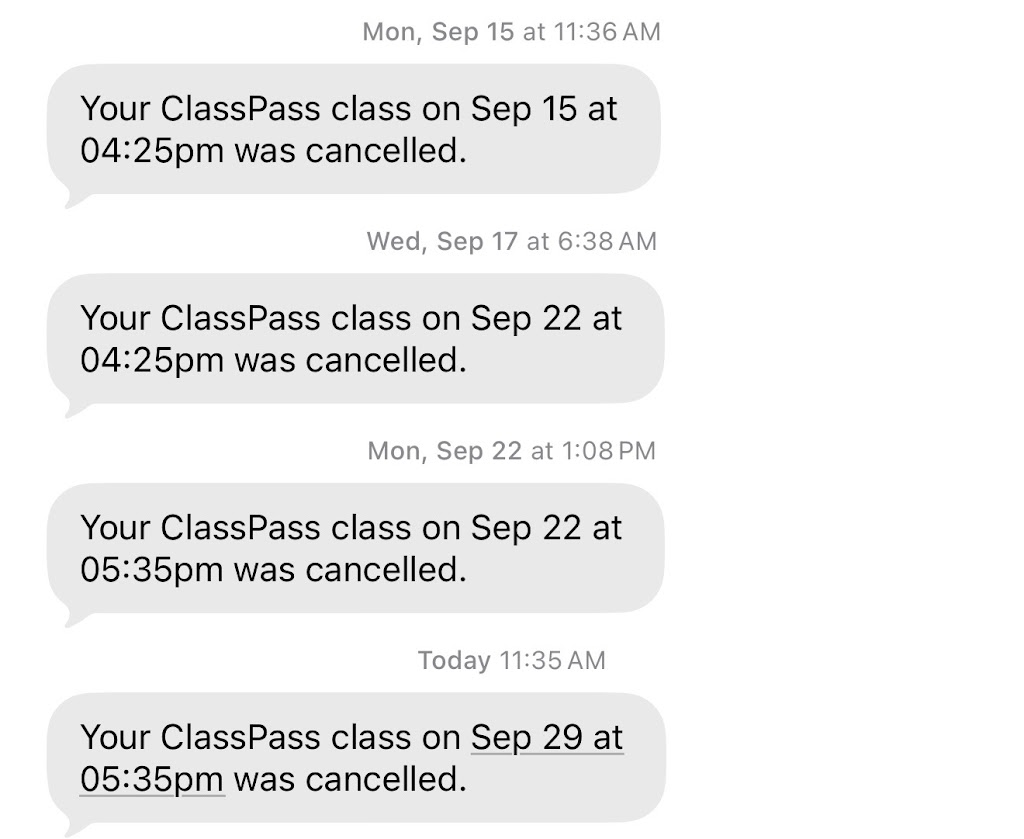Click "05:35pm" in the message received Mon, Sep 22
The width and height of the screenshot is (1024, 839).
152,570
